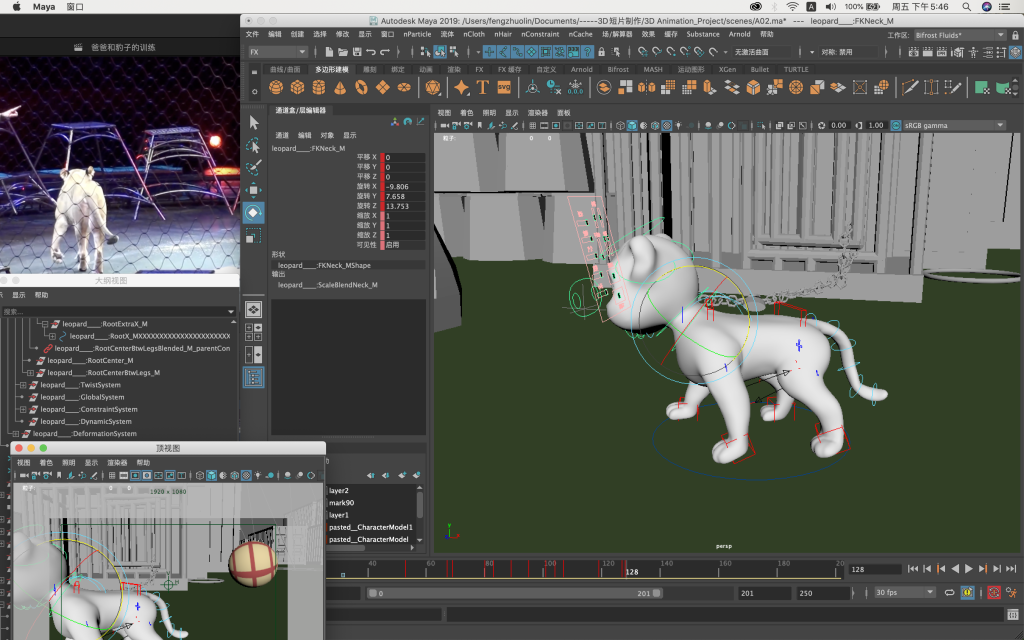Toggle Use All Lights in persp viewport
This screenshot has width=1024, height=640.
click(x=679, y=125)
